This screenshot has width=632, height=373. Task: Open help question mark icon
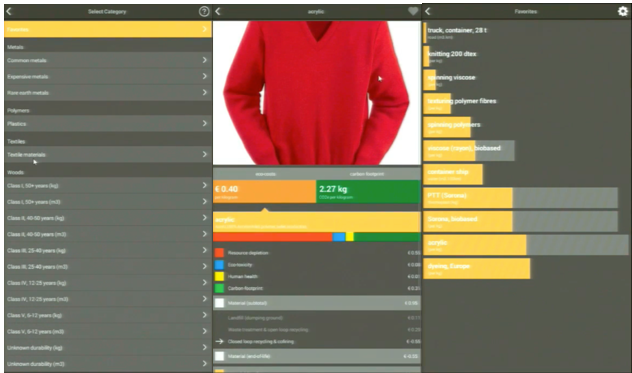pos(204,11)
